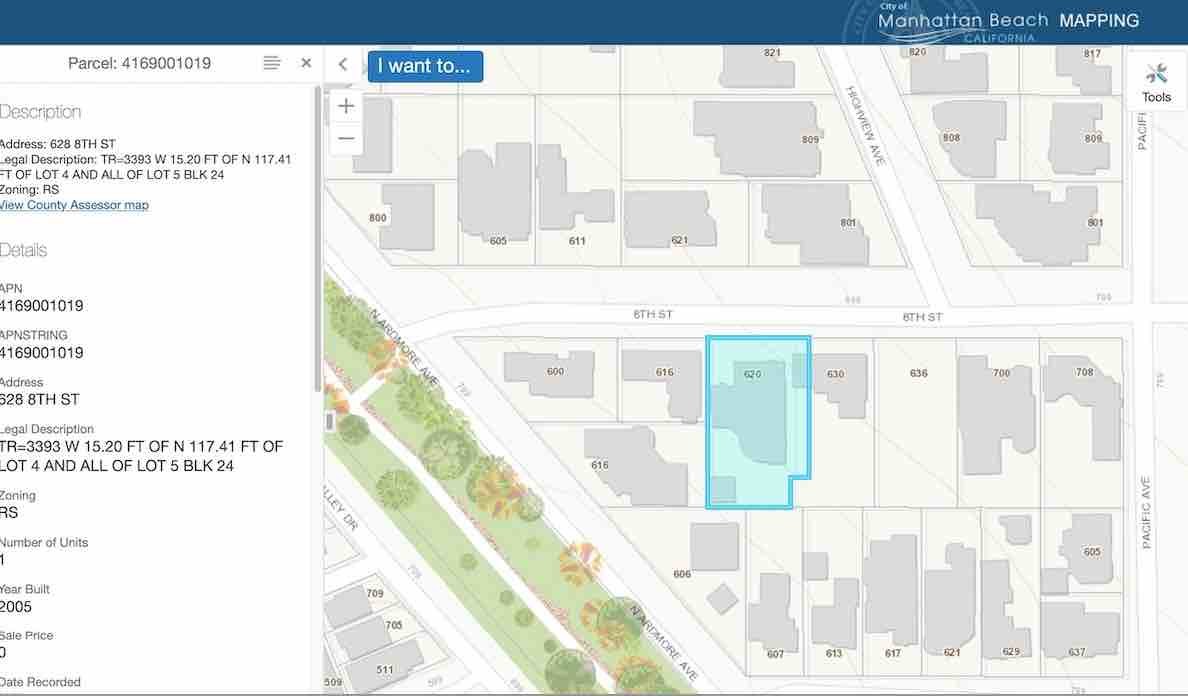The image size is (1188, 696).
Task: Click the details panel scrollbar
Action: (317, 239)
